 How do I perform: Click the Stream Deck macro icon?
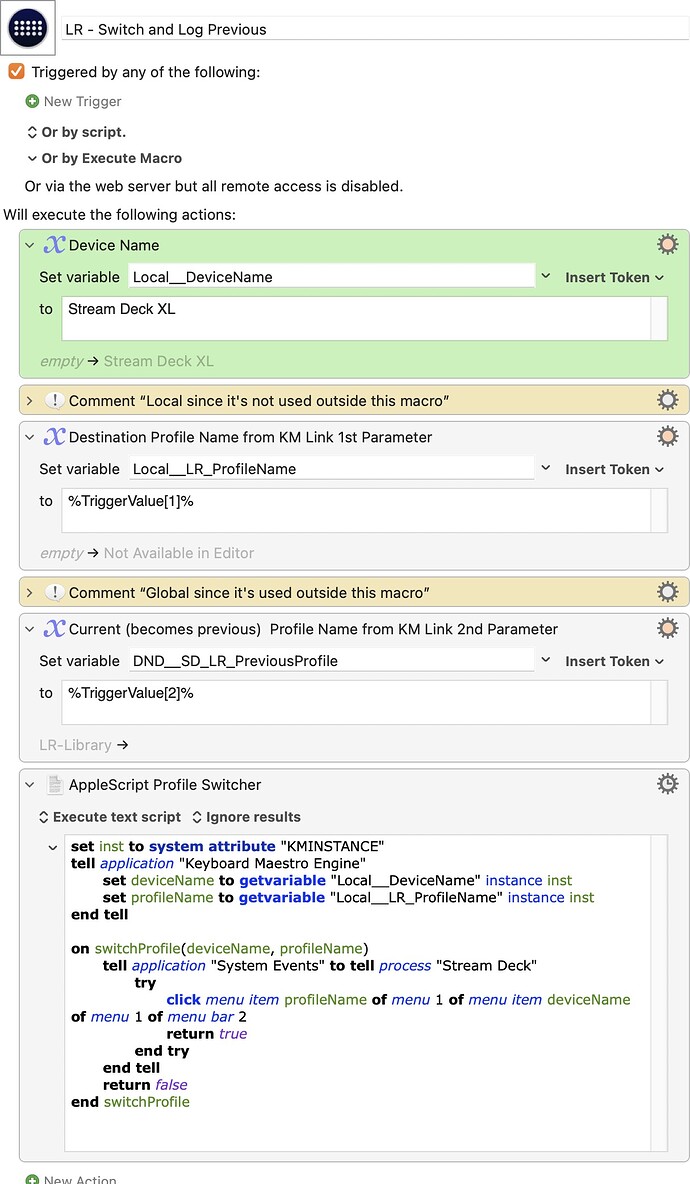(x=28, y=28)
